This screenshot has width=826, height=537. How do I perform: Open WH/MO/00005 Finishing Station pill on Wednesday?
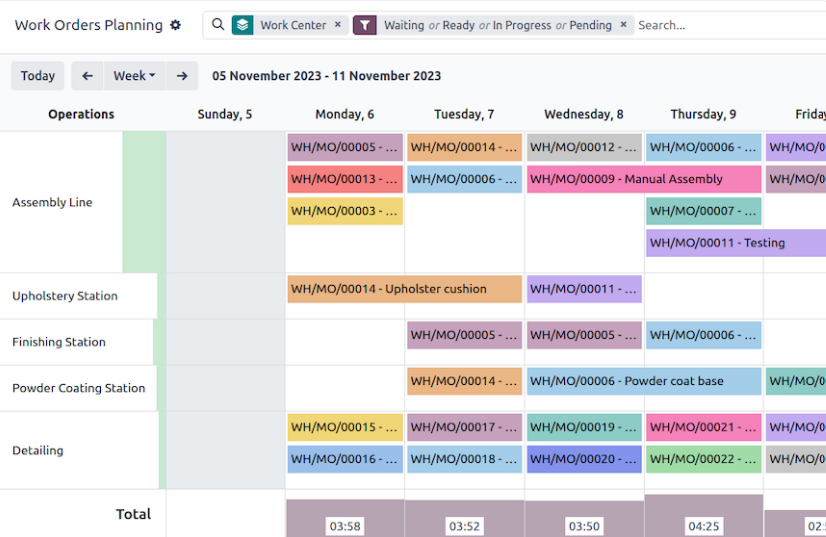[584, 335]
